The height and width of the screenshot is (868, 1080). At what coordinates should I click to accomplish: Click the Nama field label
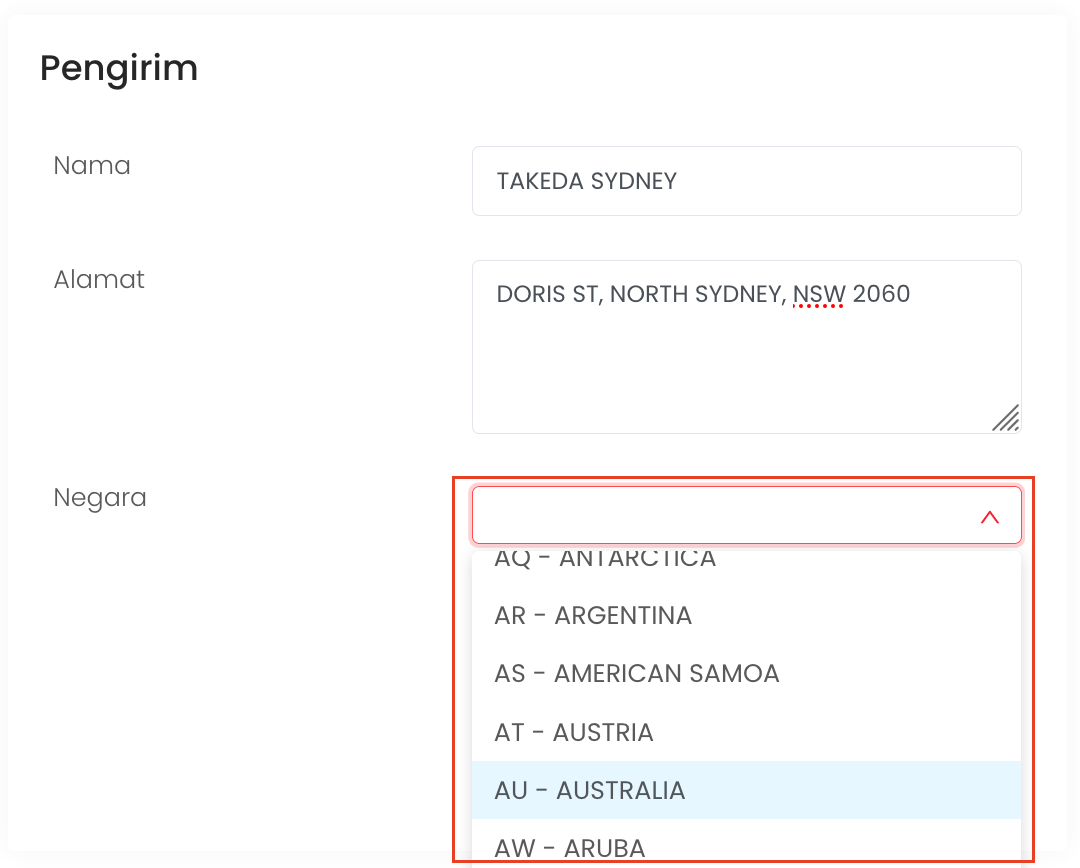(x=92, y=165)
